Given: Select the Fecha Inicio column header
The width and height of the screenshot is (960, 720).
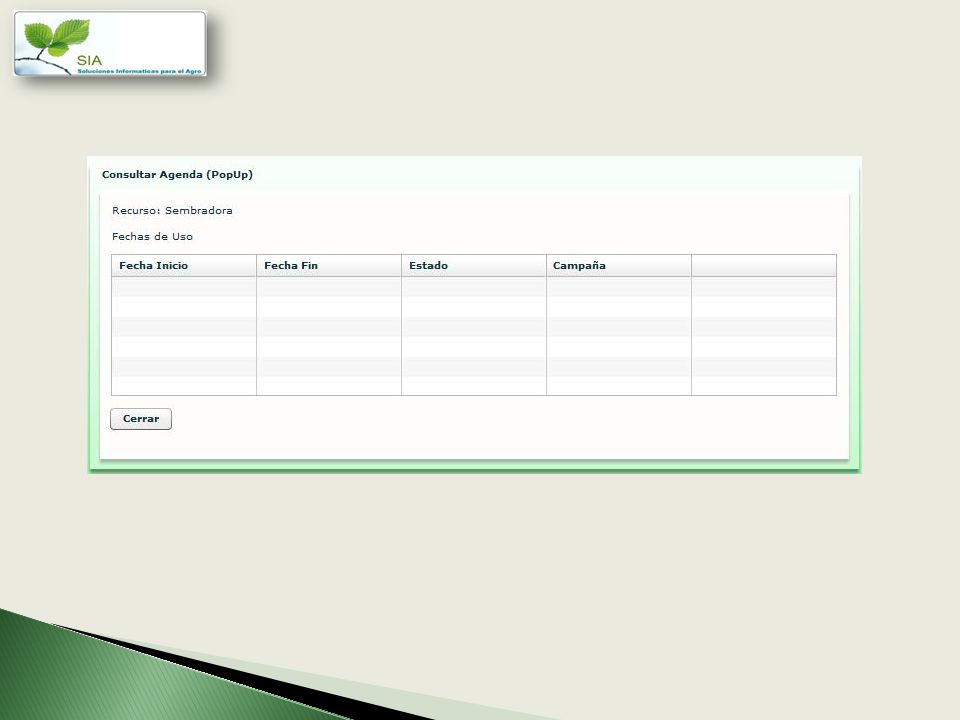Looking at the screenshot, I should pyautogui.click(x=184, y=266).
